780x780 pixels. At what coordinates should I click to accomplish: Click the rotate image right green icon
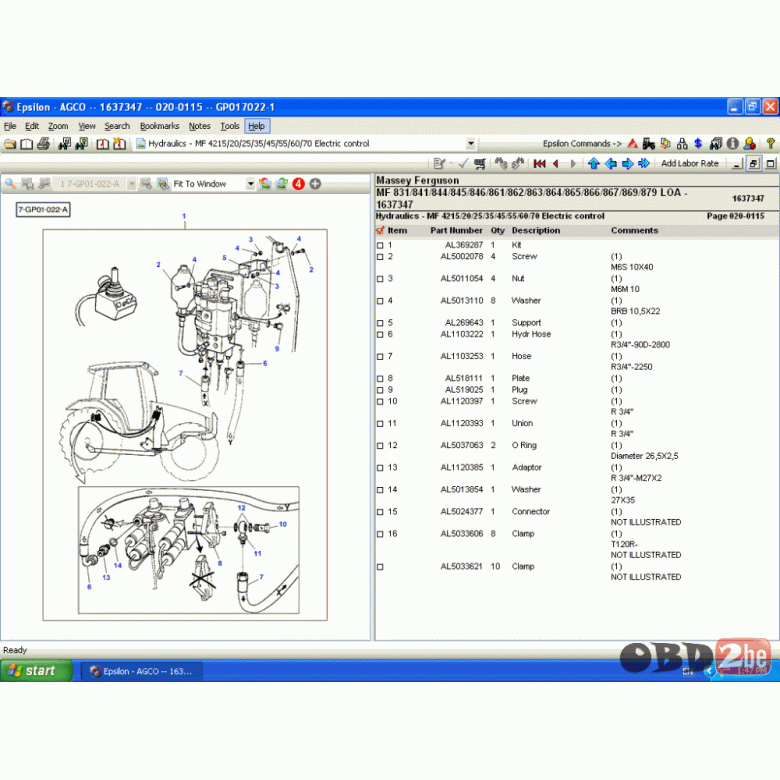(282, 184)
